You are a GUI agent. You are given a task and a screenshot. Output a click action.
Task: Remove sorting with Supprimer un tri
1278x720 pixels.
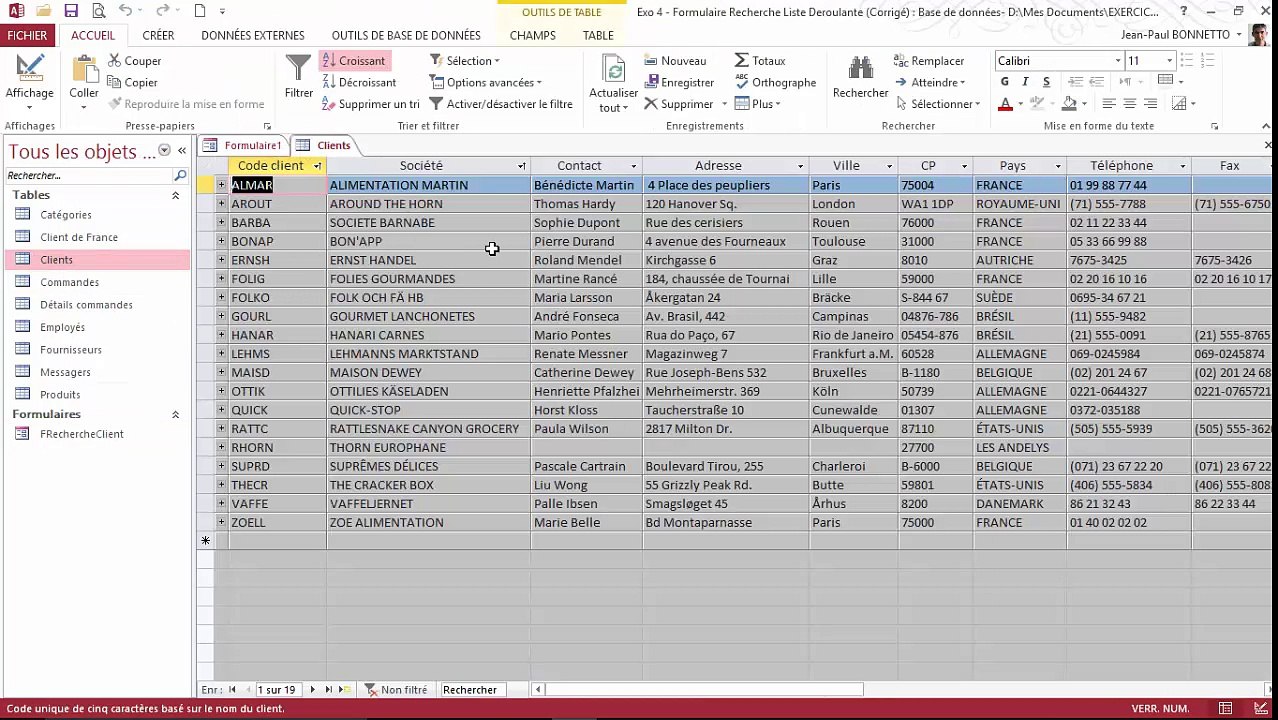[371, 104]
